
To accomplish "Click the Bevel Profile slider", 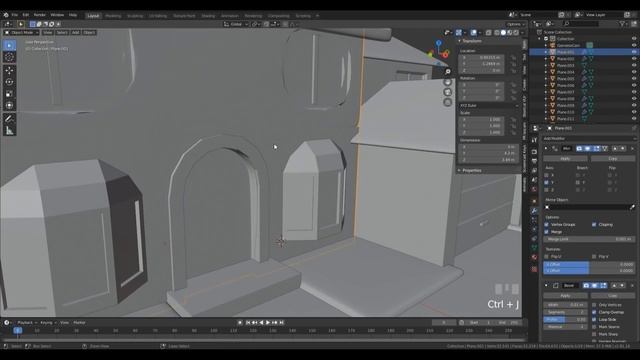I will 565,320.
